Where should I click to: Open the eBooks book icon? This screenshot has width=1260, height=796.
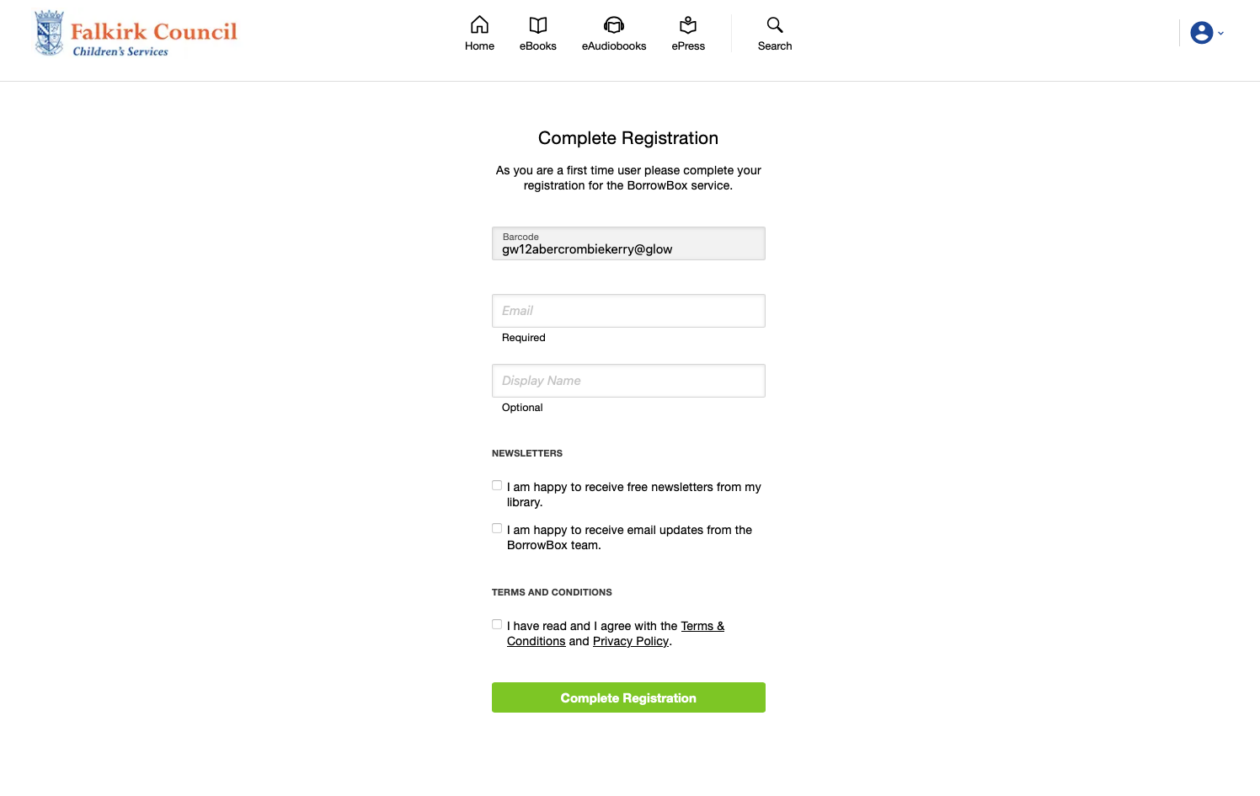538,25
